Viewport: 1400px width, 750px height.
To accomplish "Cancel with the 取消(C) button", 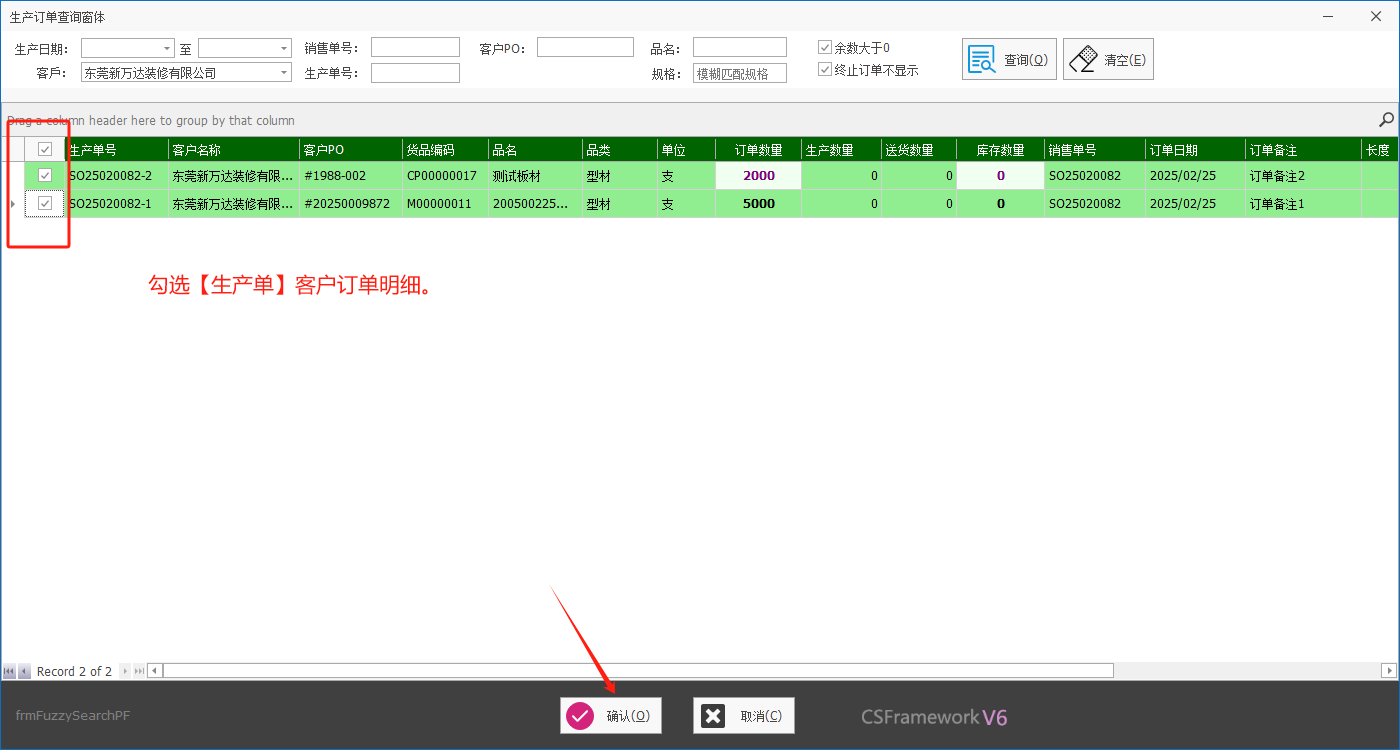I will [x=744, y=716].
